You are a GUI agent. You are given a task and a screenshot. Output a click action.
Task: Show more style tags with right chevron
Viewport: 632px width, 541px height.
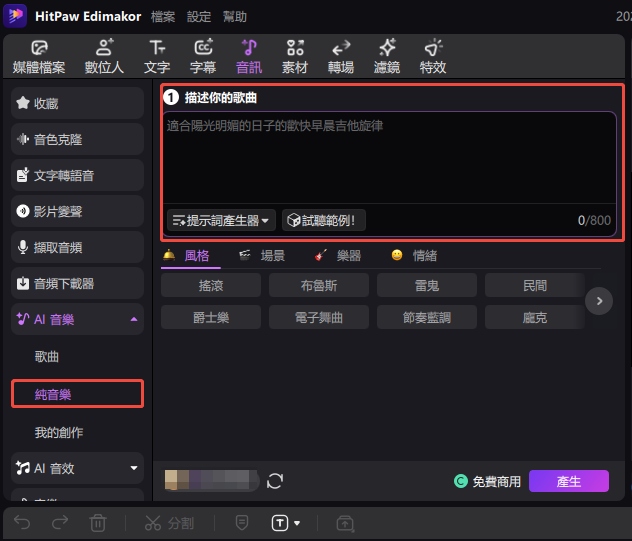[599, 301]
